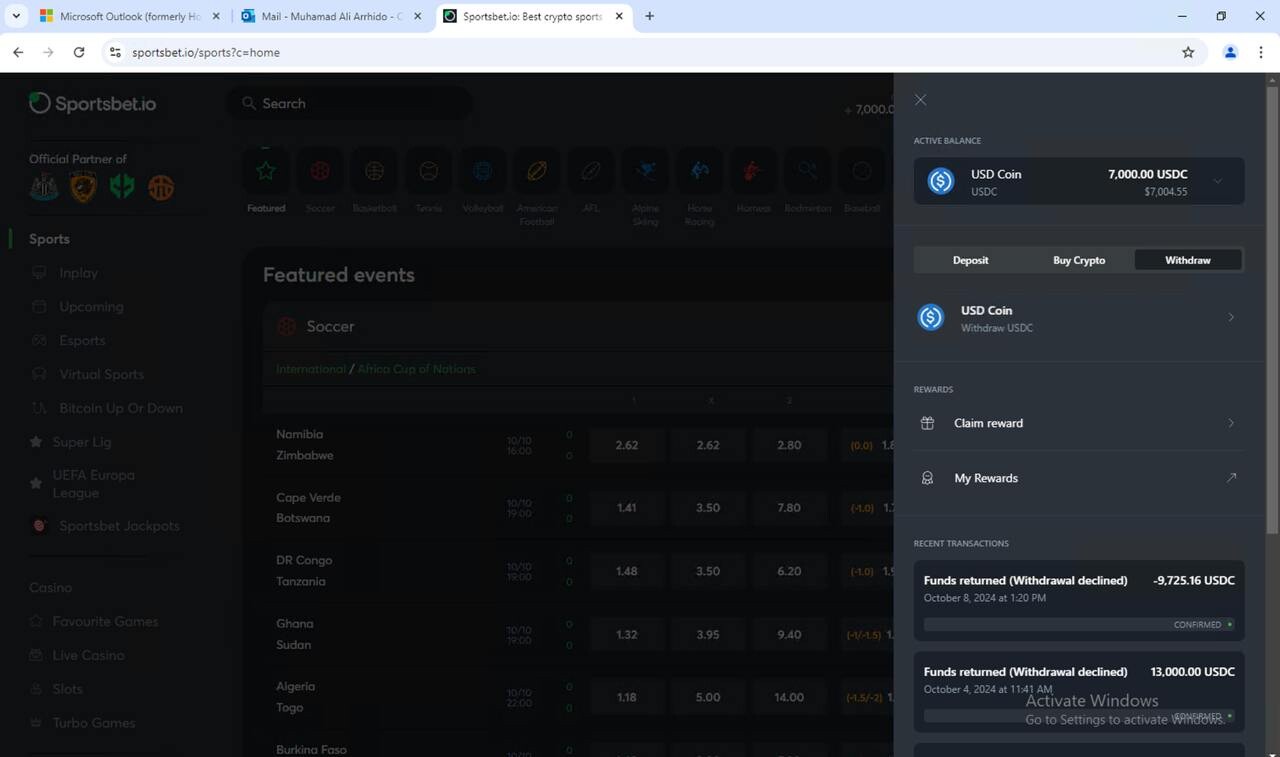Pick 1.18 odds for Algeria
The width and height of the screenshot is (1280, 757).
(x=627, y=697)
